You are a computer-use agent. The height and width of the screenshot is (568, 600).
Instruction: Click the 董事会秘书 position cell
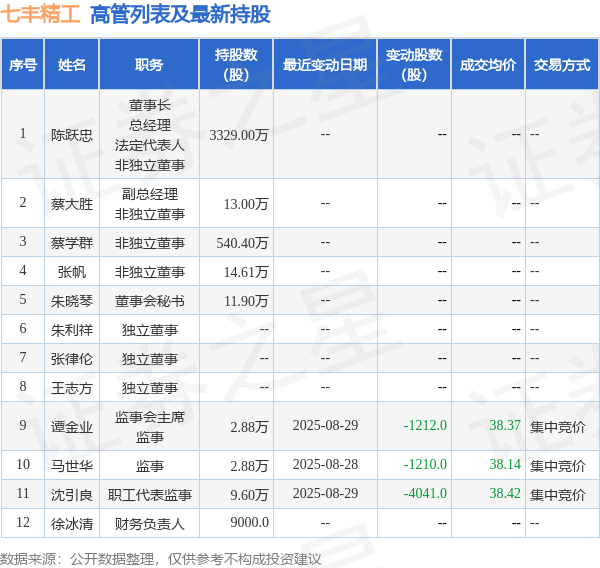click(150, 301)
